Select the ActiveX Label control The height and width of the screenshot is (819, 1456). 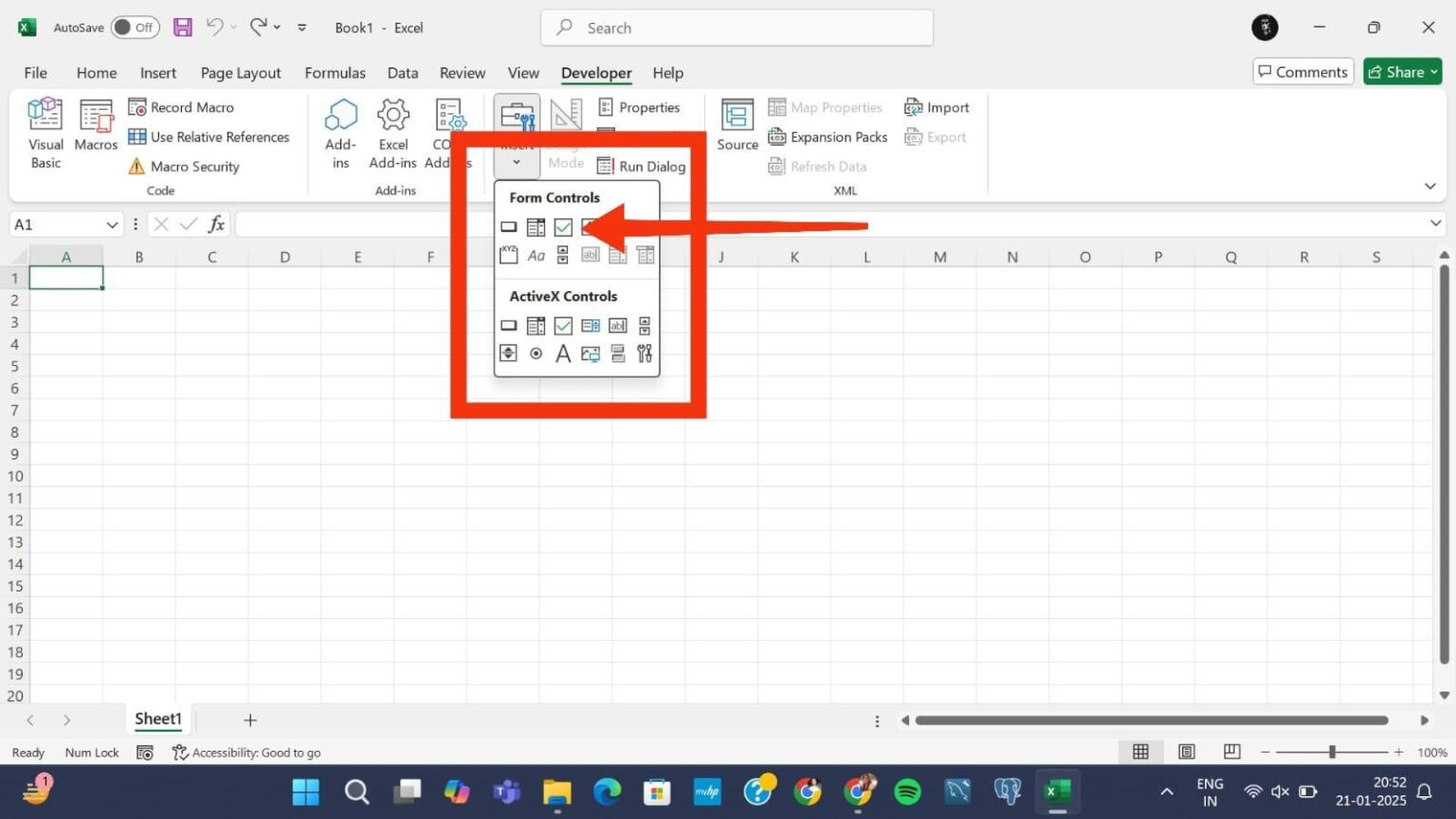tap(563, 354)
